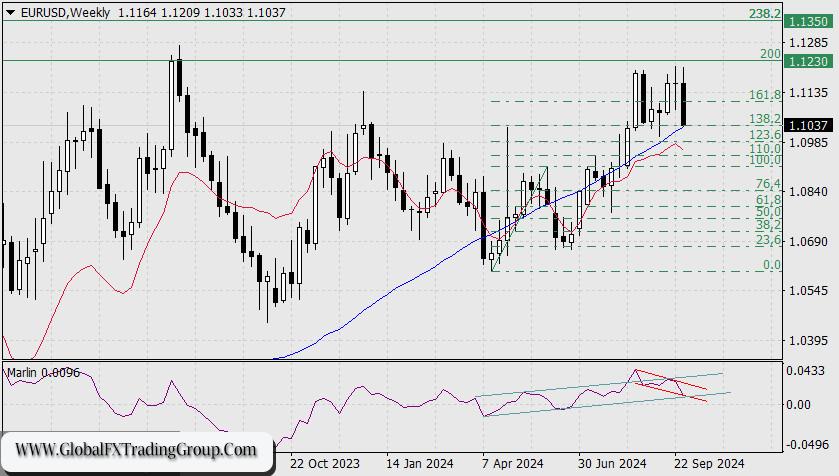Click the 23.6 Fibonacci level label
The width and height of the screenshot is (839, 476).
768,240
